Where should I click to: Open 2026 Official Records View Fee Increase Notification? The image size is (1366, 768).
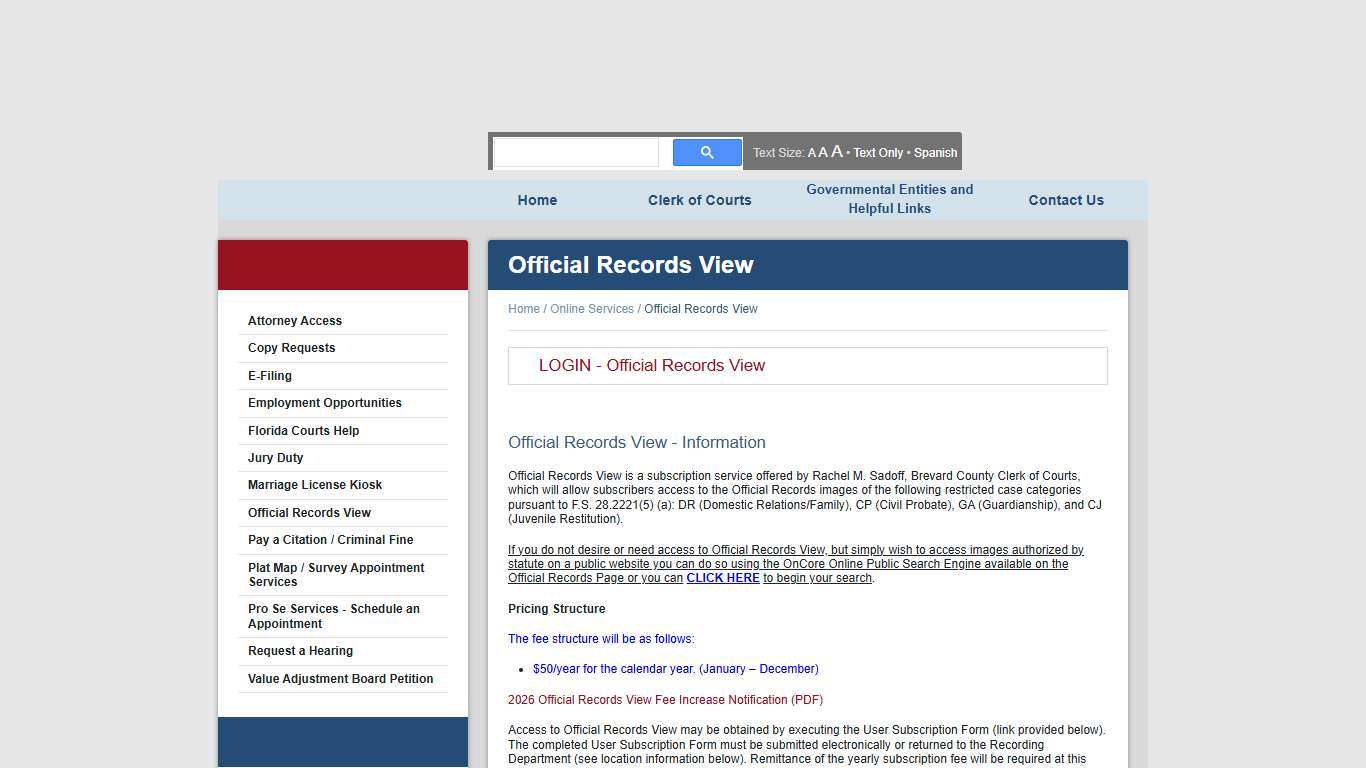(x=664, y=699)
